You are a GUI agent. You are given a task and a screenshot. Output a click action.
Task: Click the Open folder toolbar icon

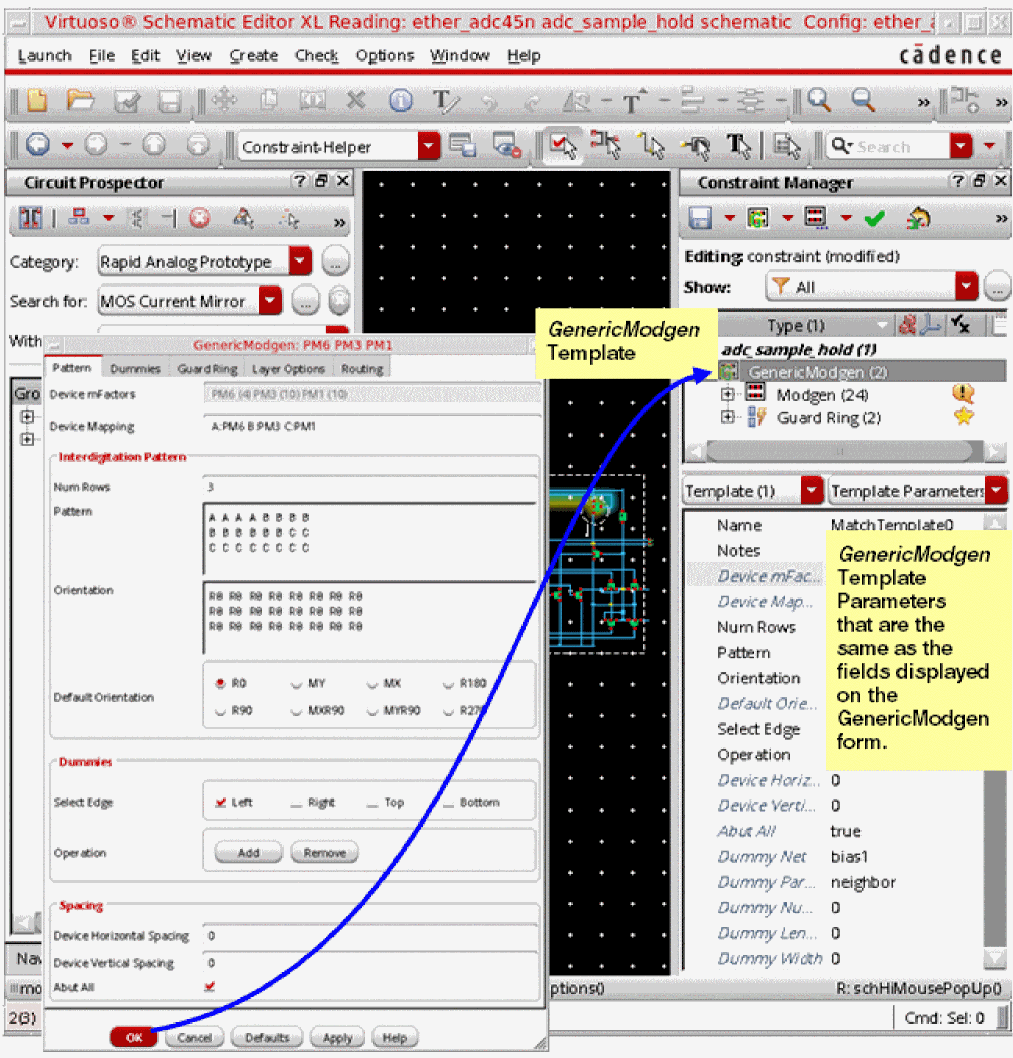tap(81, 101)
